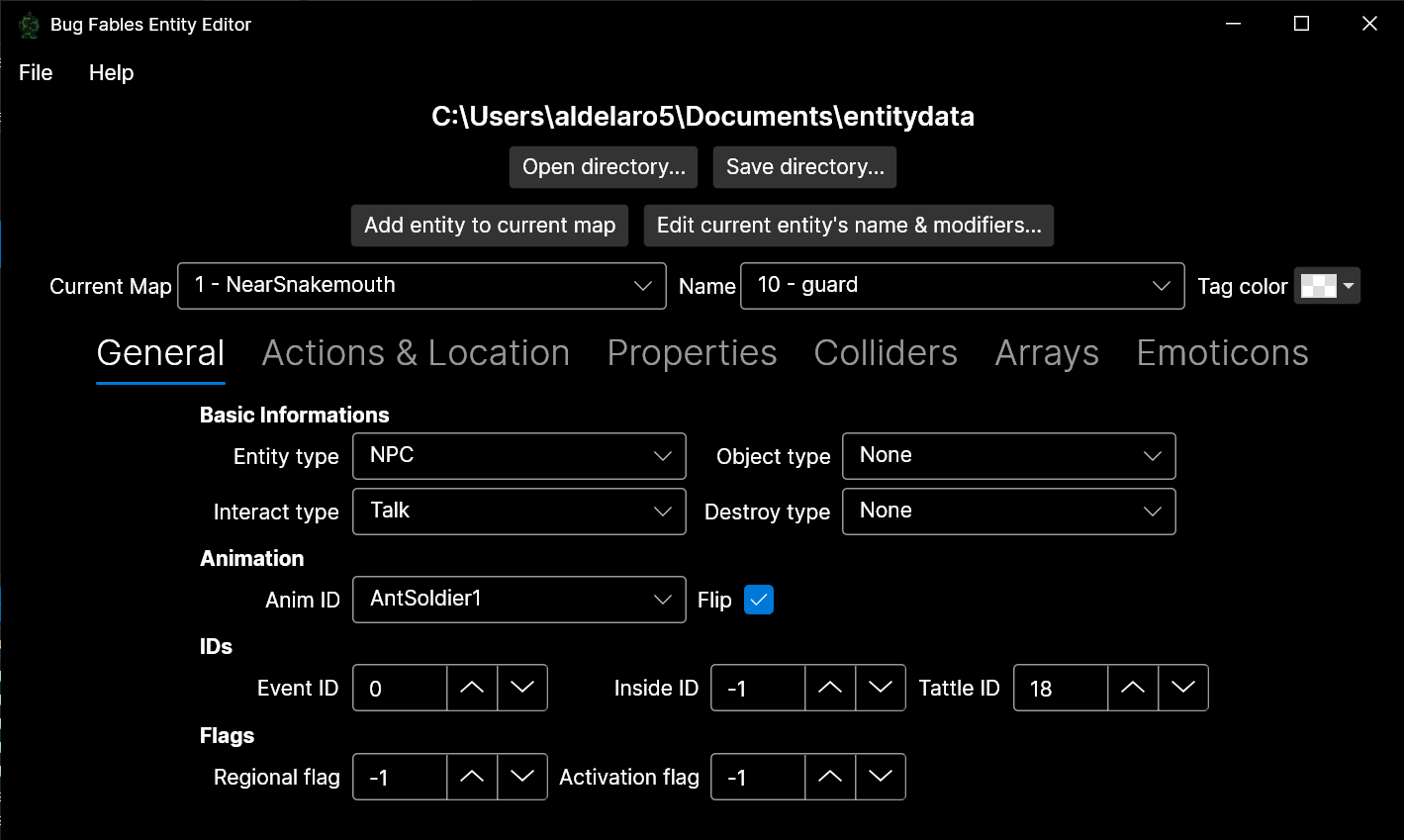Click Add entity to current map
The width and height of the screenshot is (1404, 840).
(x=490, y=226)
